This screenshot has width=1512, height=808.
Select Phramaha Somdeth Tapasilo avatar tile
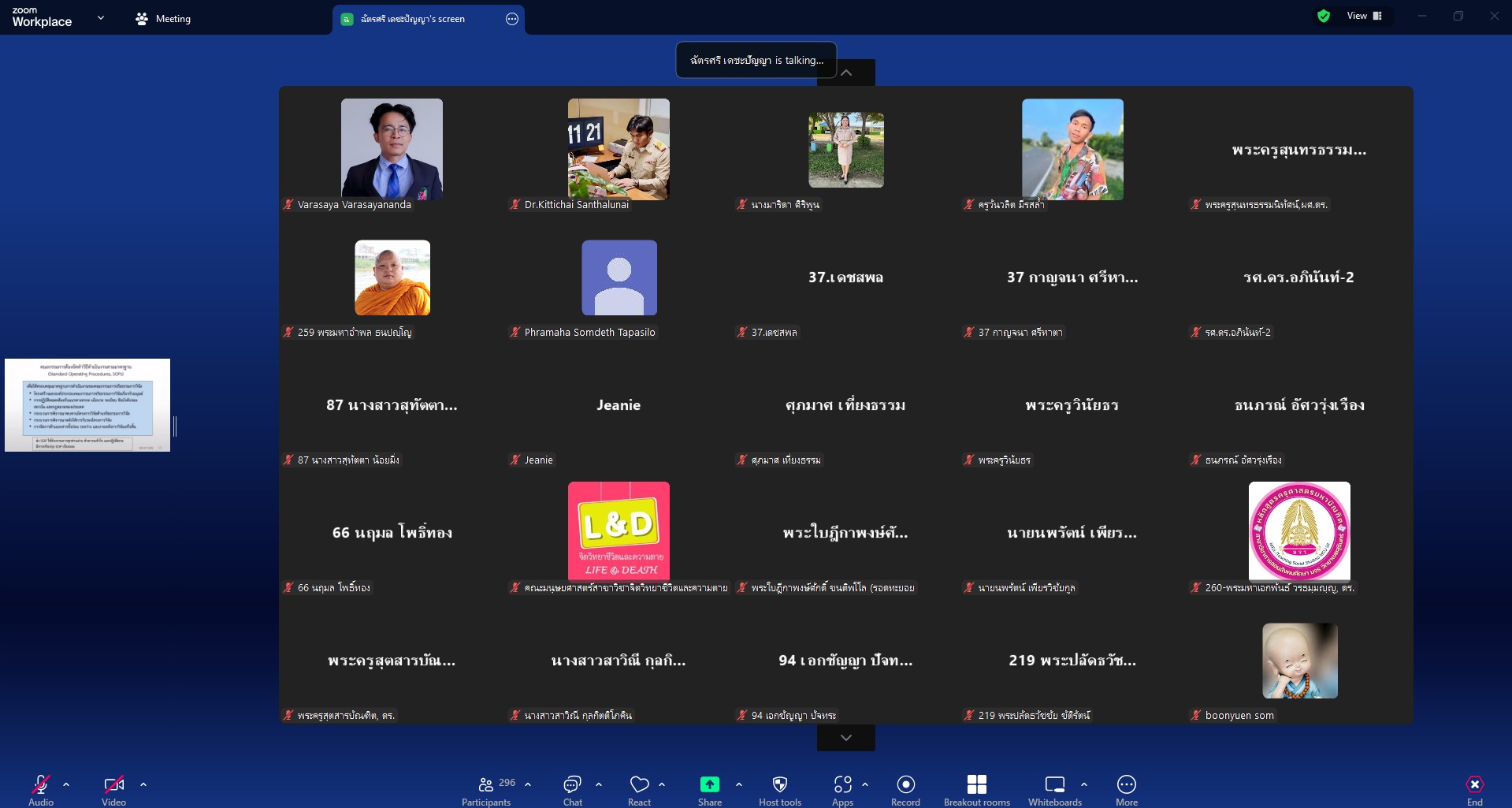pos(619,277)
